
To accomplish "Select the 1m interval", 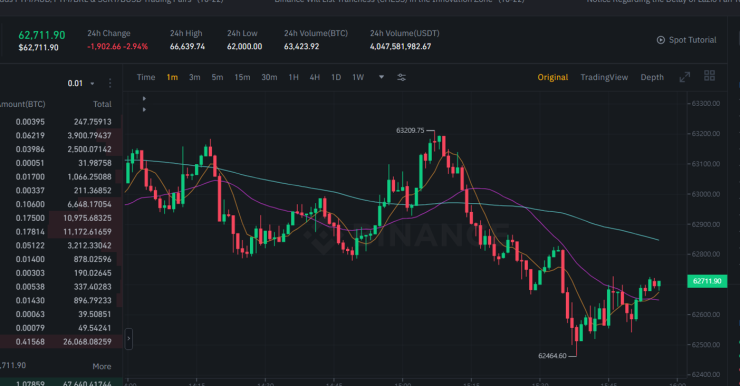I will click(x=172, y=77).
